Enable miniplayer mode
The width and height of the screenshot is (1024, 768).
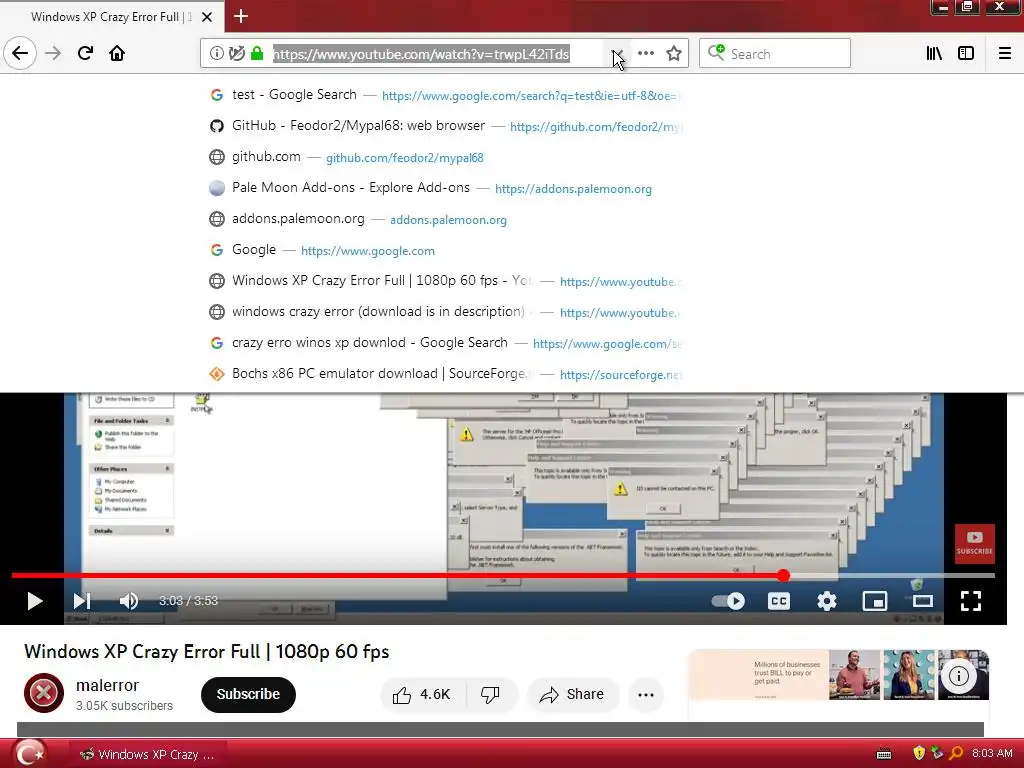[x=874, y=601]
